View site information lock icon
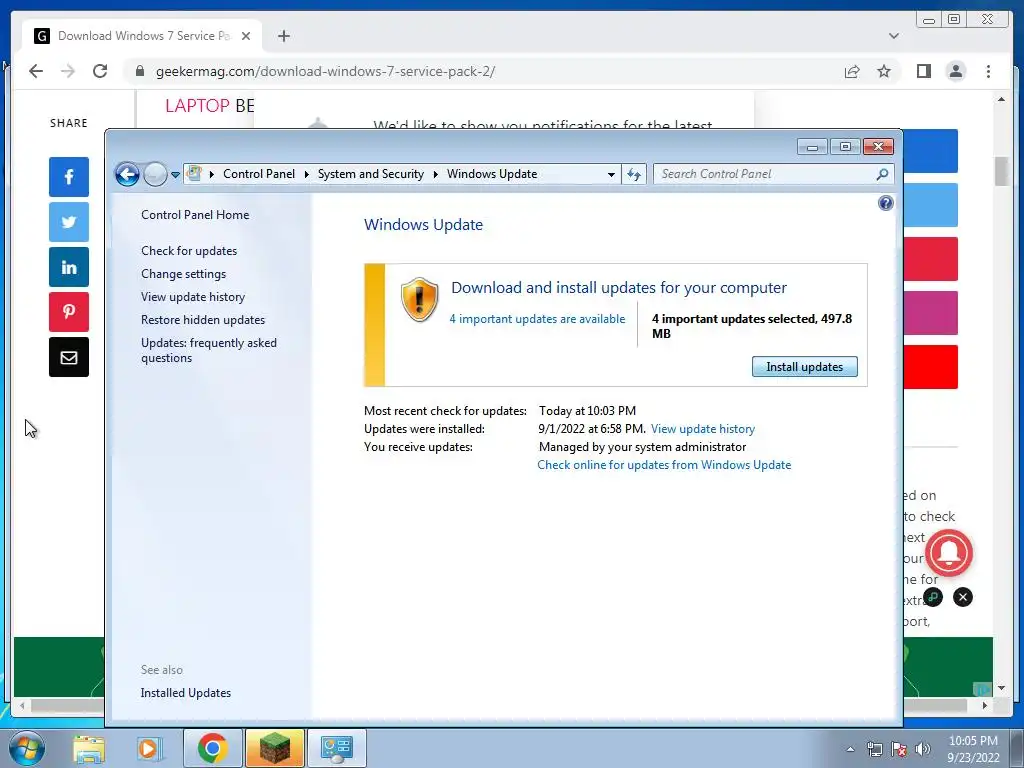The width and height of the screenshot is (1024, 768). coord(139,71)
